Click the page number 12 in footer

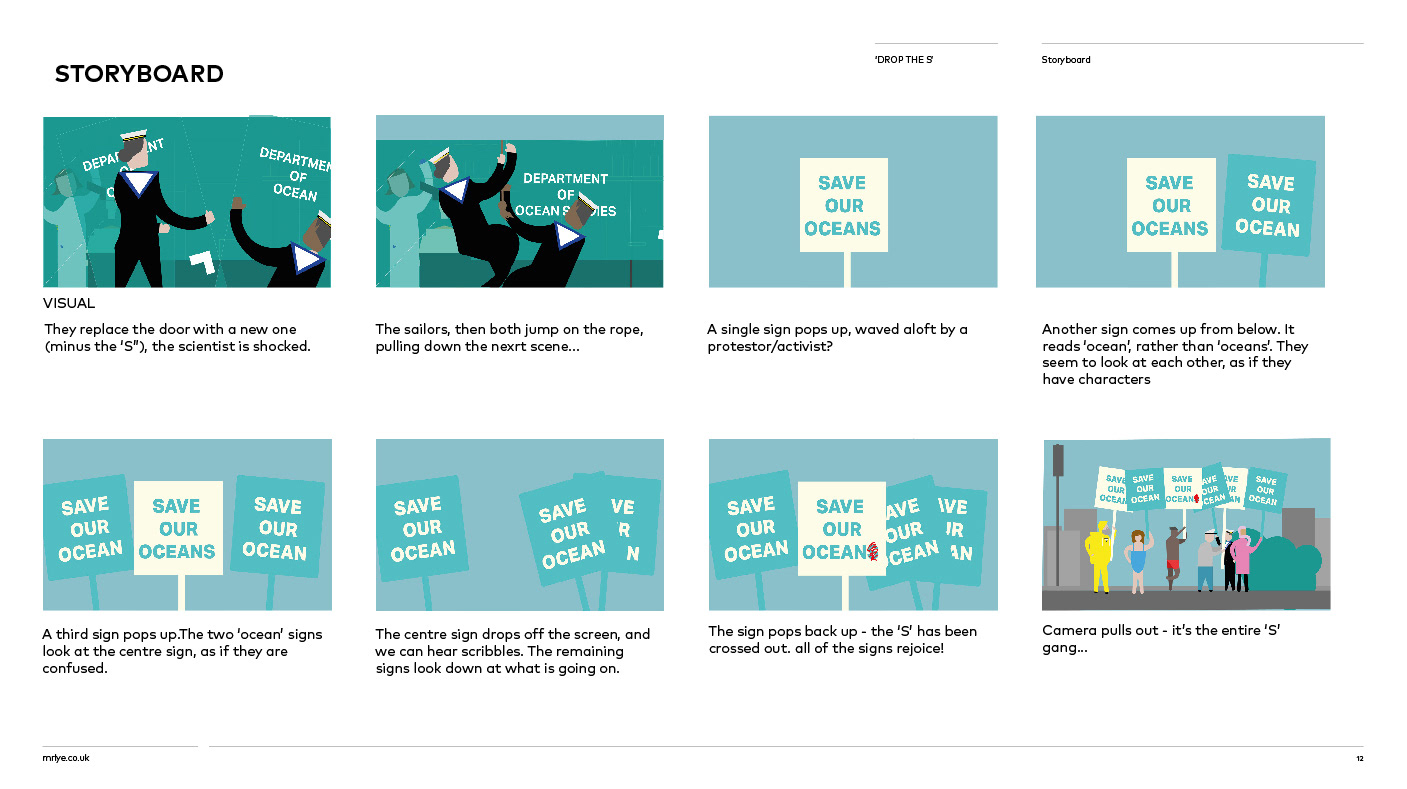click(1359, 759)
